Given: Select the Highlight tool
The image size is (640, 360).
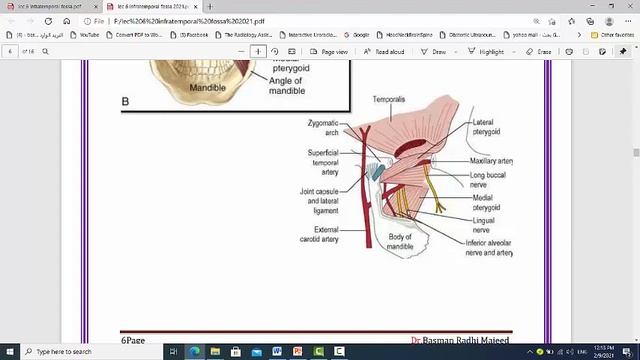Looking at the screenshot, I should coord(486,52).
